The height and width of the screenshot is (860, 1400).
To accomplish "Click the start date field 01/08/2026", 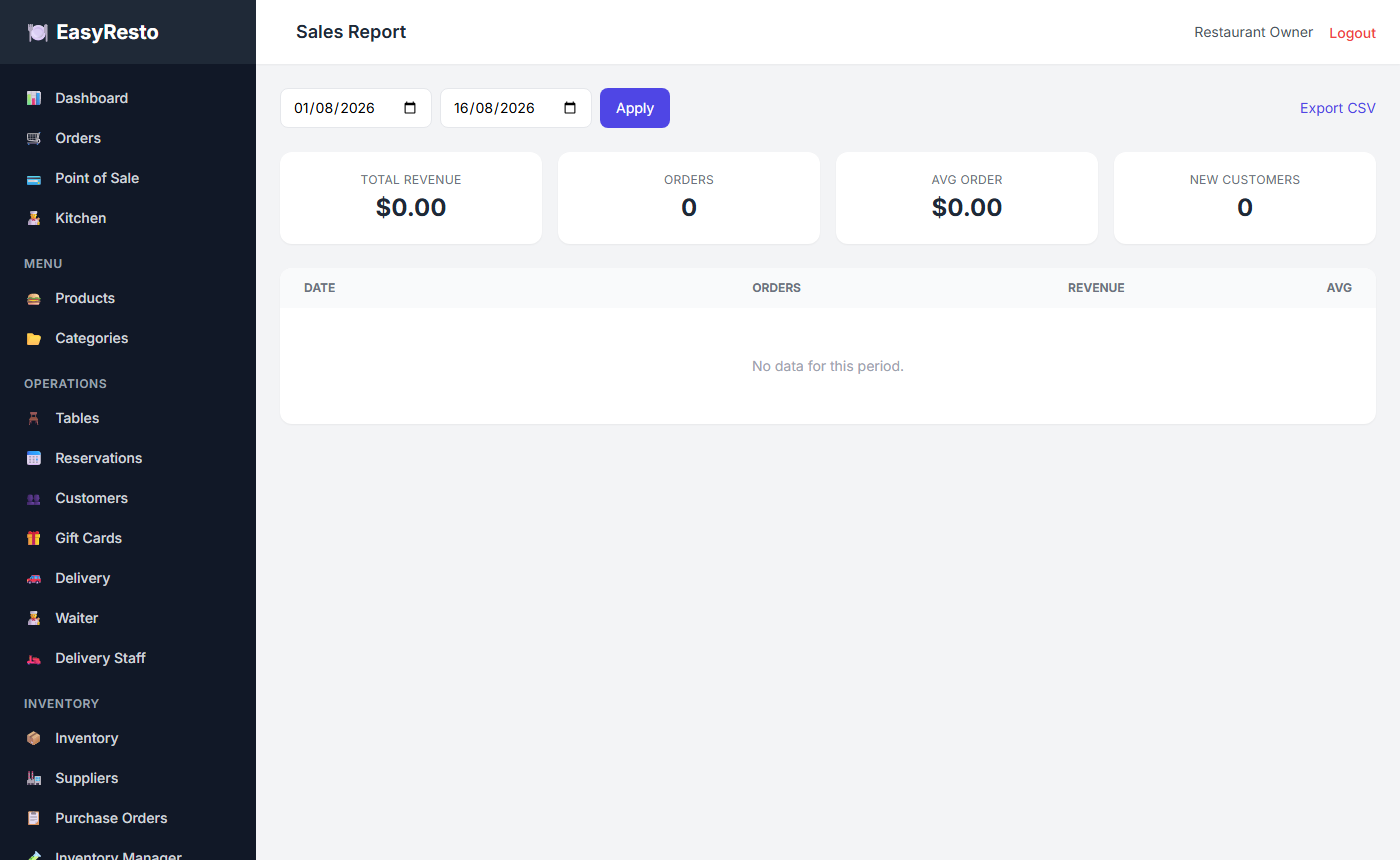I will (x=356, y=108).
